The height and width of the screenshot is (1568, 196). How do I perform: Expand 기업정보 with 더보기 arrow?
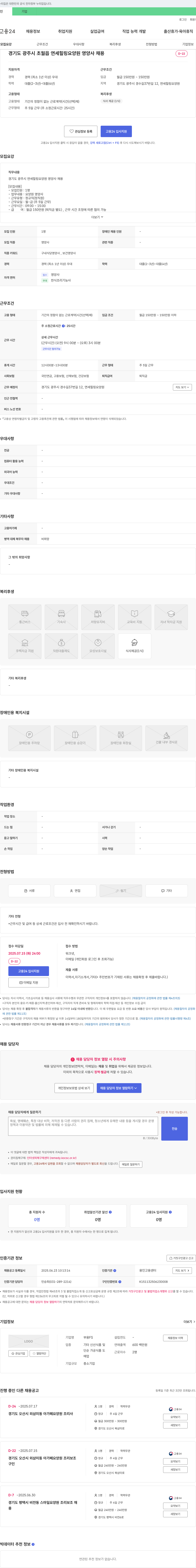[189, 1322]
